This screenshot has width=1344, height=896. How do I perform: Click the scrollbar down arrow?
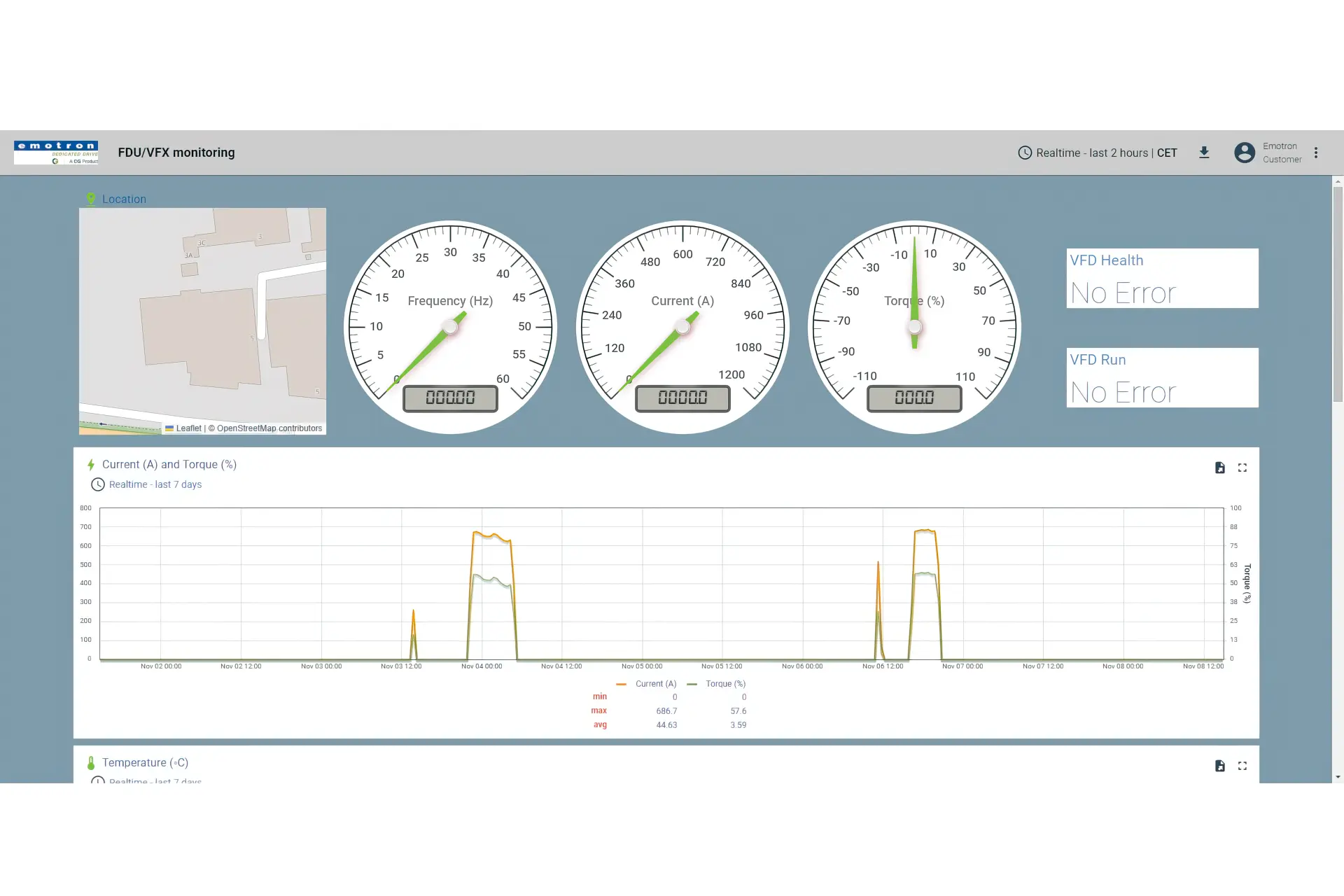click(1338, 776)
